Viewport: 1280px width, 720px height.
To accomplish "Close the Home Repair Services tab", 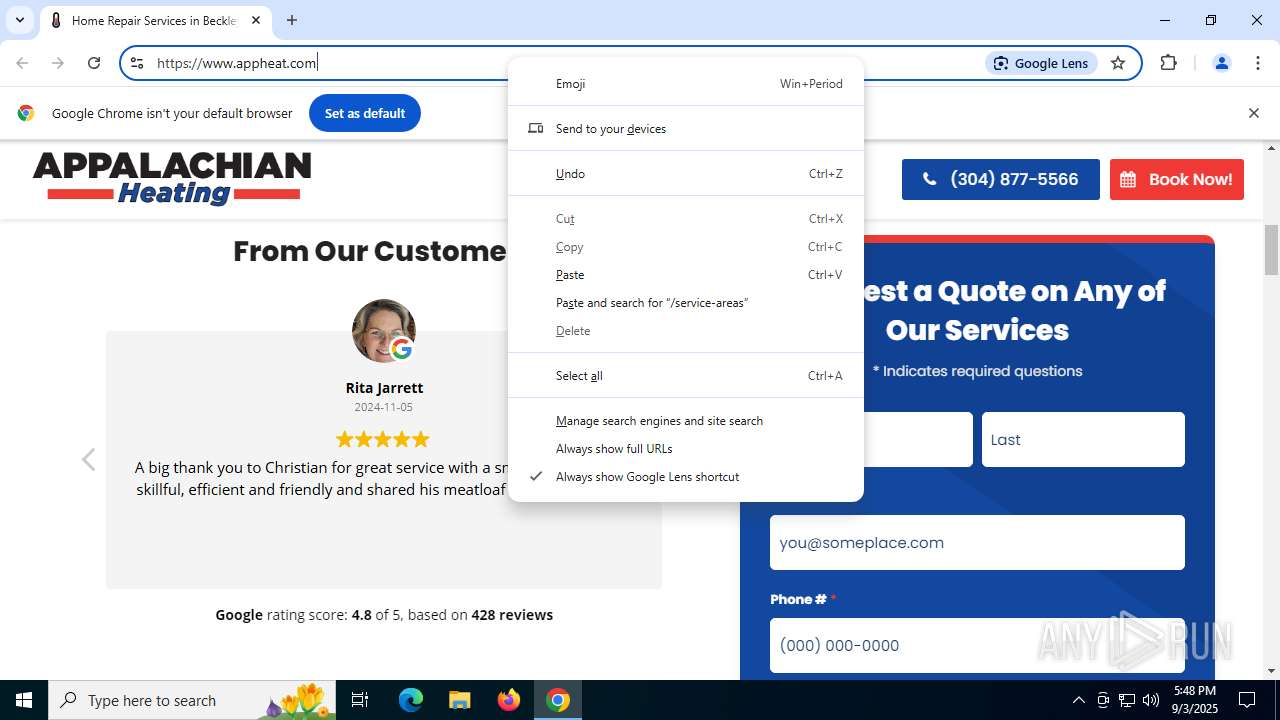I will pyautogui.click(x=256, y=20).
